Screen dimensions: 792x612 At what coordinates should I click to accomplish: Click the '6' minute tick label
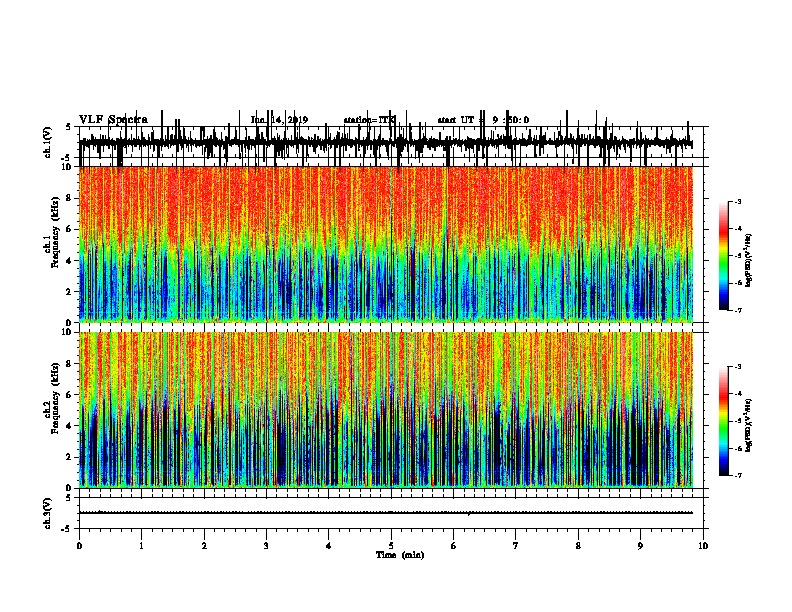[x=453, y=546]
